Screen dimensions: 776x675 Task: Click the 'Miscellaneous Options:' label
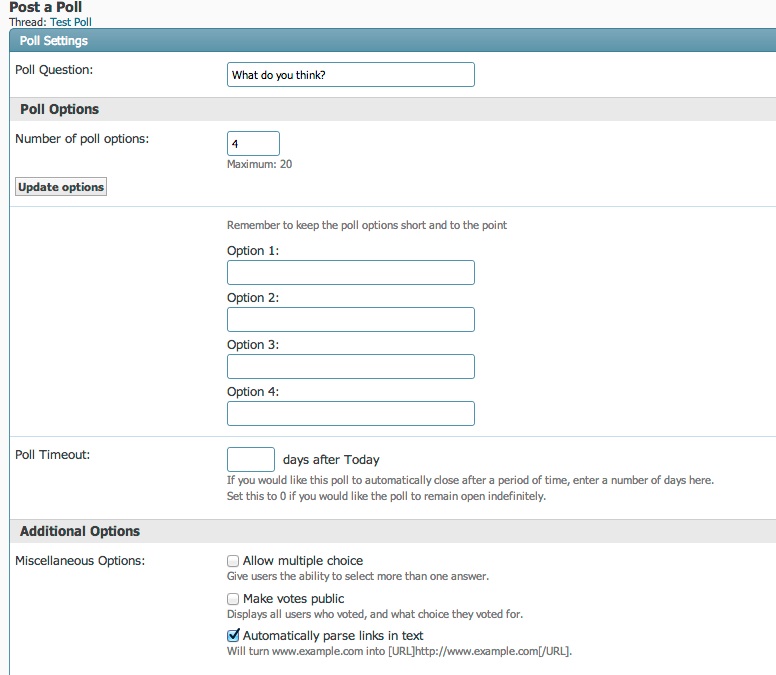tap(79, 560)
